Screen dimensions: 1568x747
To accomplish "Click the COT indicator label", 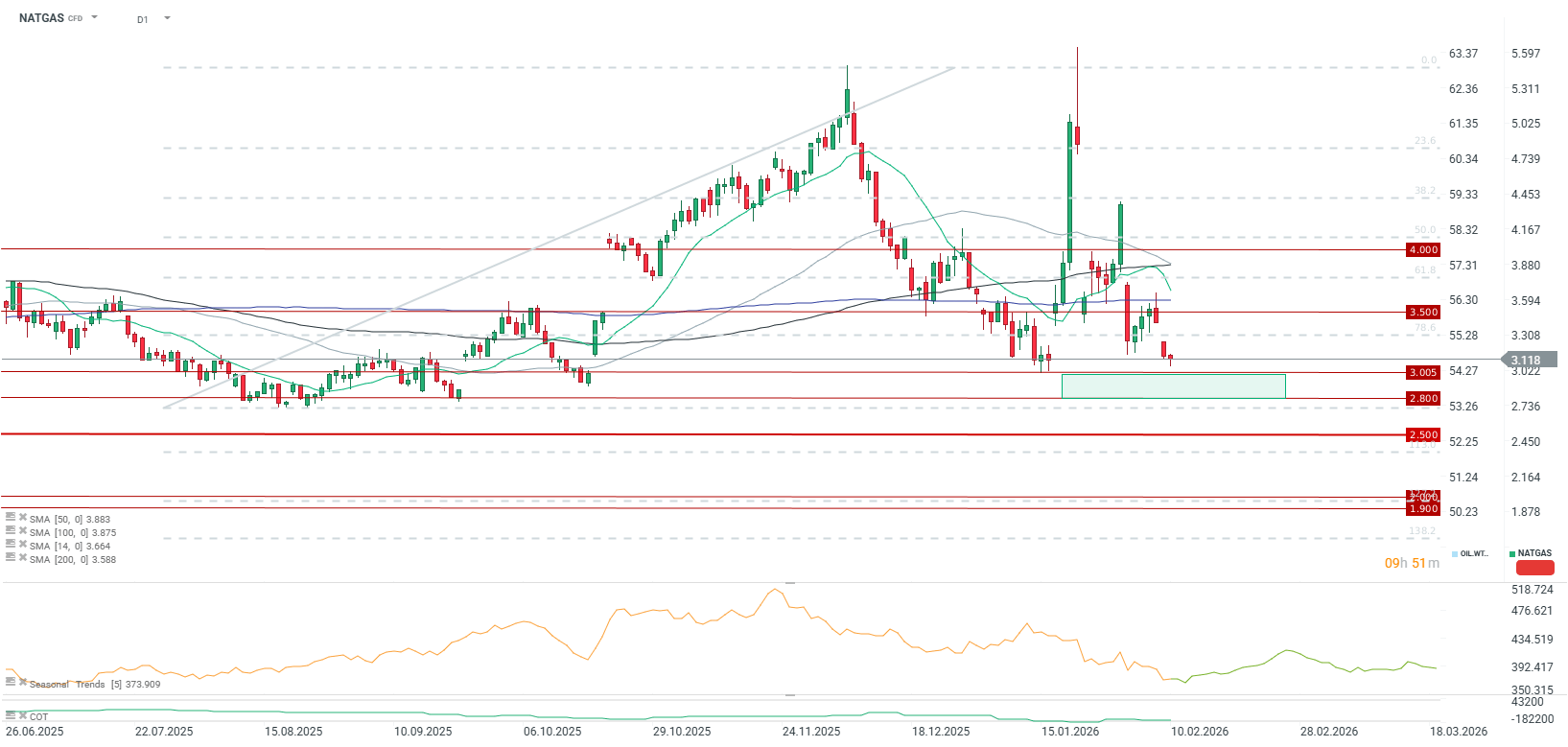I will tap(38, 717).
